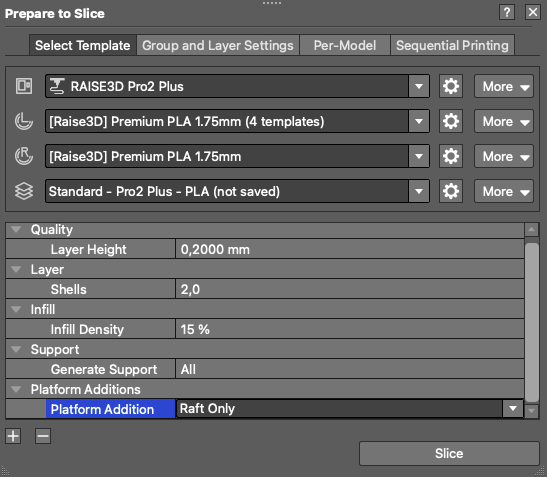Click the Layer Height value field
The width and height of the screenshot is (547, 477).
coord(350,249)
